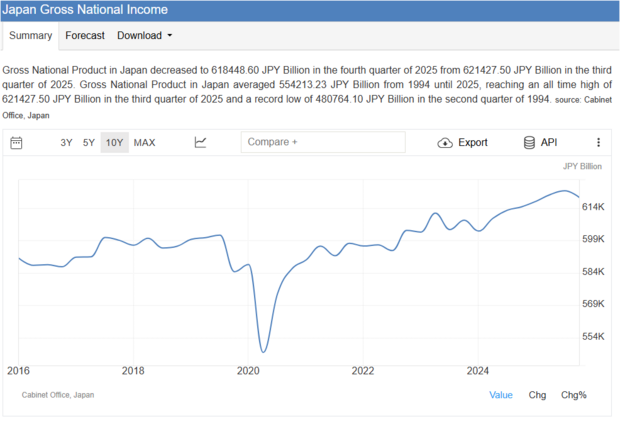This screenshot has width=620, height=424.
Task: Click the API label text
Action: click(549, 143)
